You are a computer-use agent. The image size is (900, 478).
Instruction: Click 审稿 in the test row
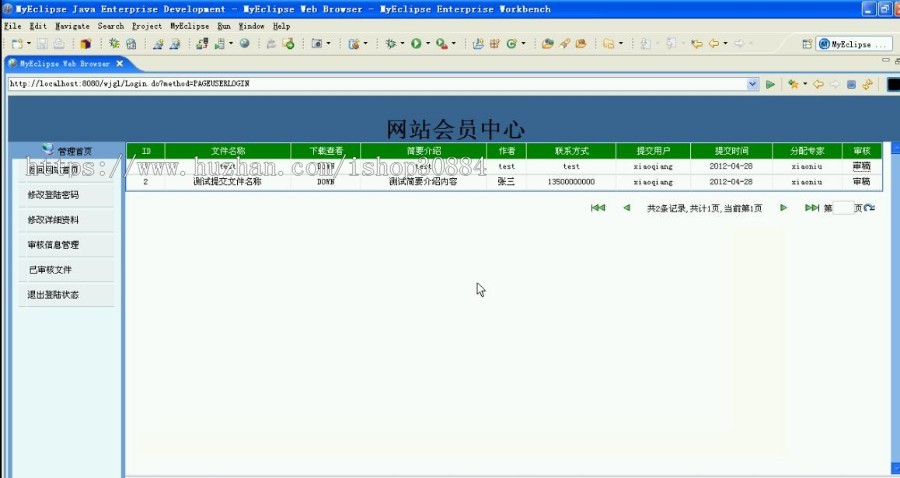862,166
